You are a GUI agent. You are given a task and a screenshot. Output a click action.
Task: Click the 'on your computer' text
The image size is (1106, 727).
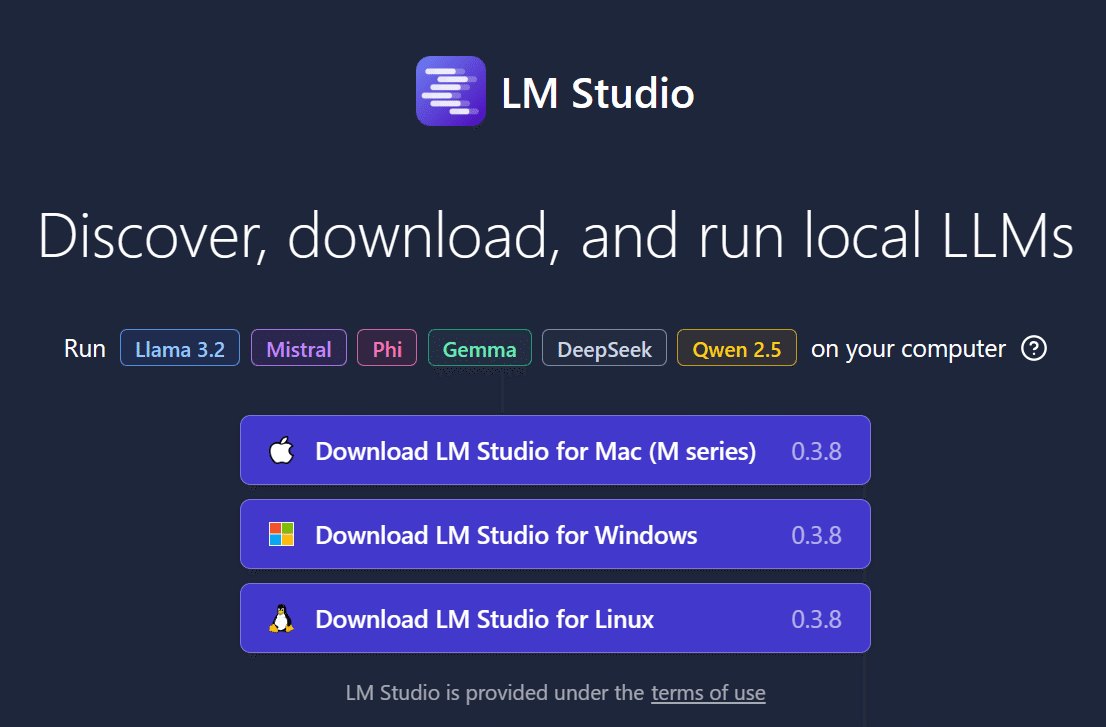tap(908, 349)
